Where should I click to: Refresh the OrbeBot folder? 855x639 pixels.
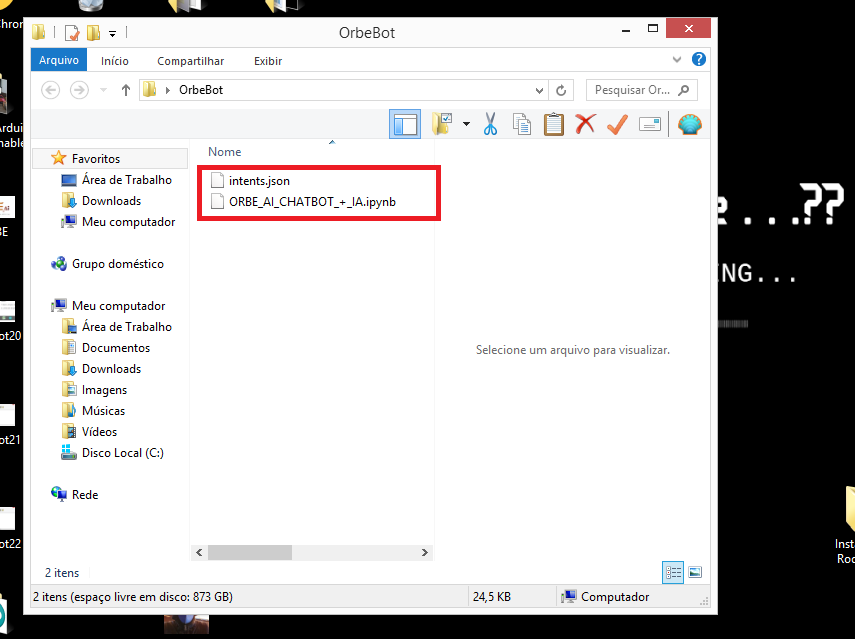[x=561, y=91]
